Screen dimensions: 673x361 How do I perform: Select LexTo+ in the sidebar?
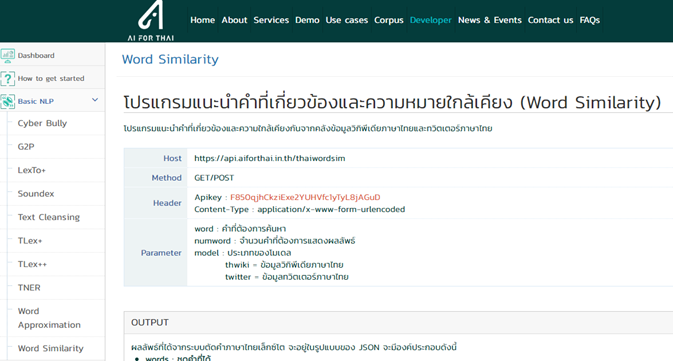[31, 170]
